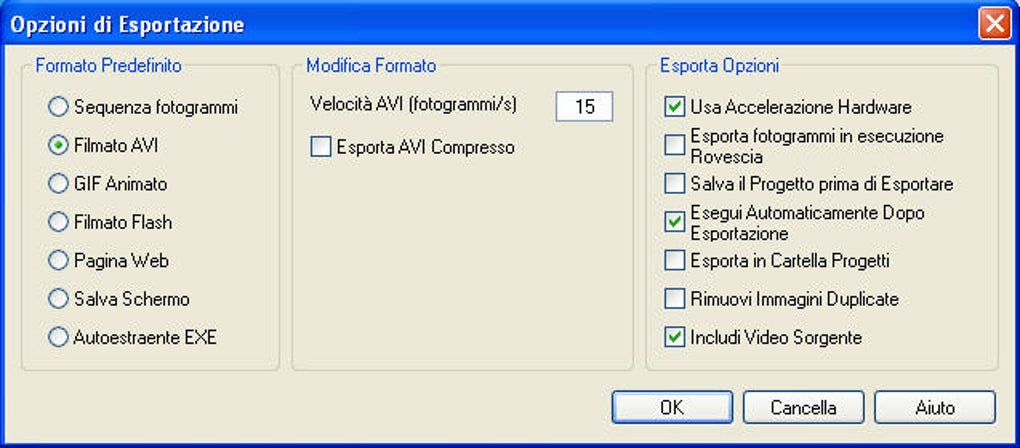The width and height of the screenshot is (1020, 448).
Task: Enable Esporta fotogrammi in esecuzione Rovescia
Action: 675,145
